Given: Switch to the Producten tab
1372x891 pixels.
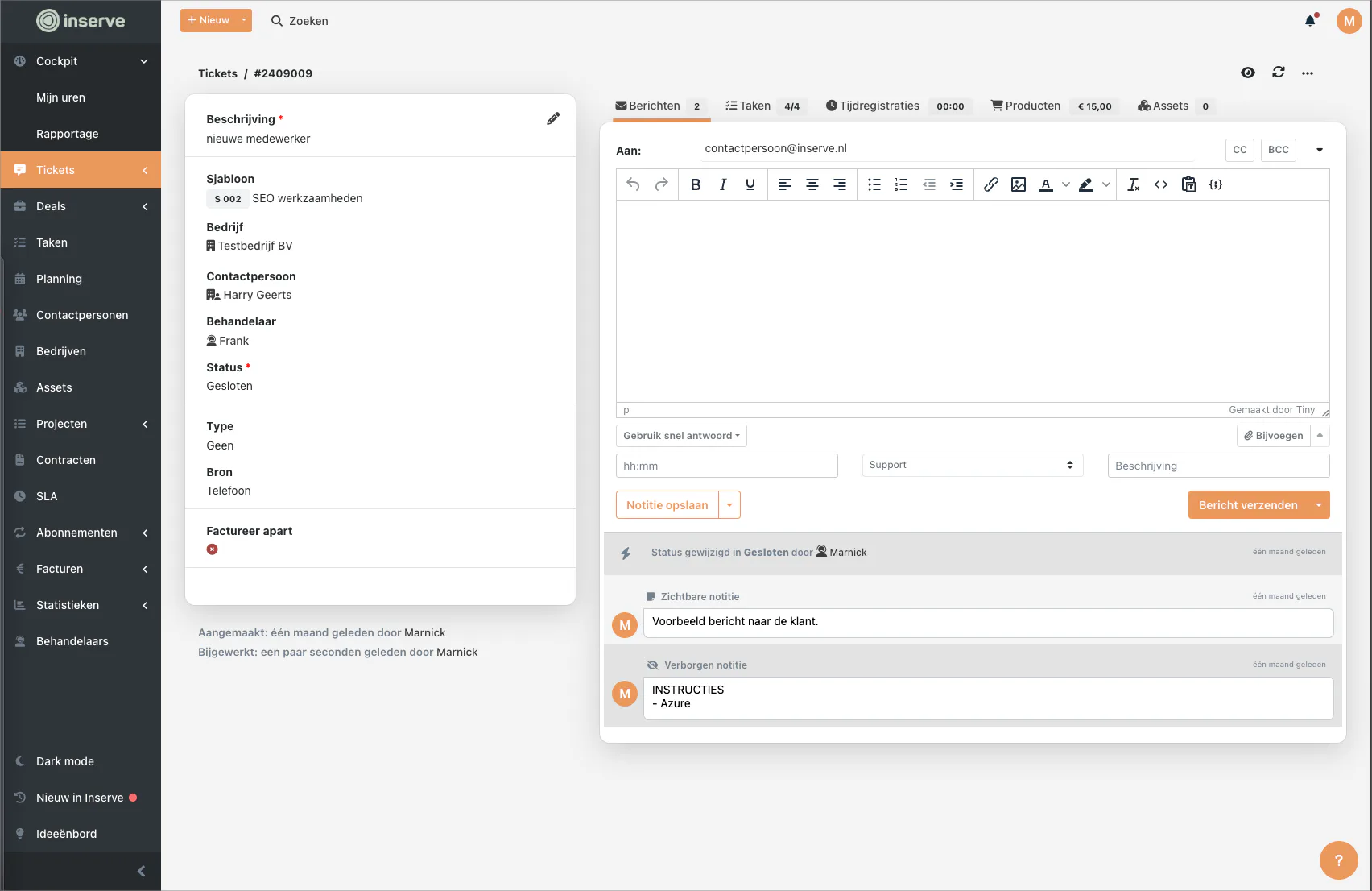Looking at the screenshot, I should click(1054, 106).
